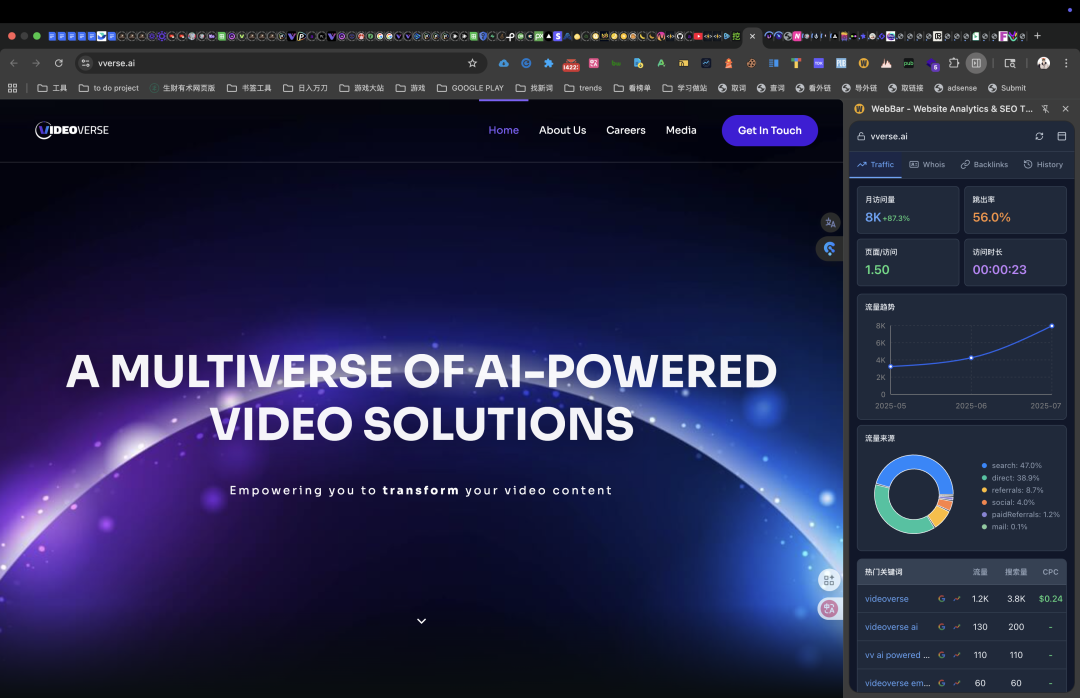
Task: Click the VideoVerse logo
Action: 72,130
